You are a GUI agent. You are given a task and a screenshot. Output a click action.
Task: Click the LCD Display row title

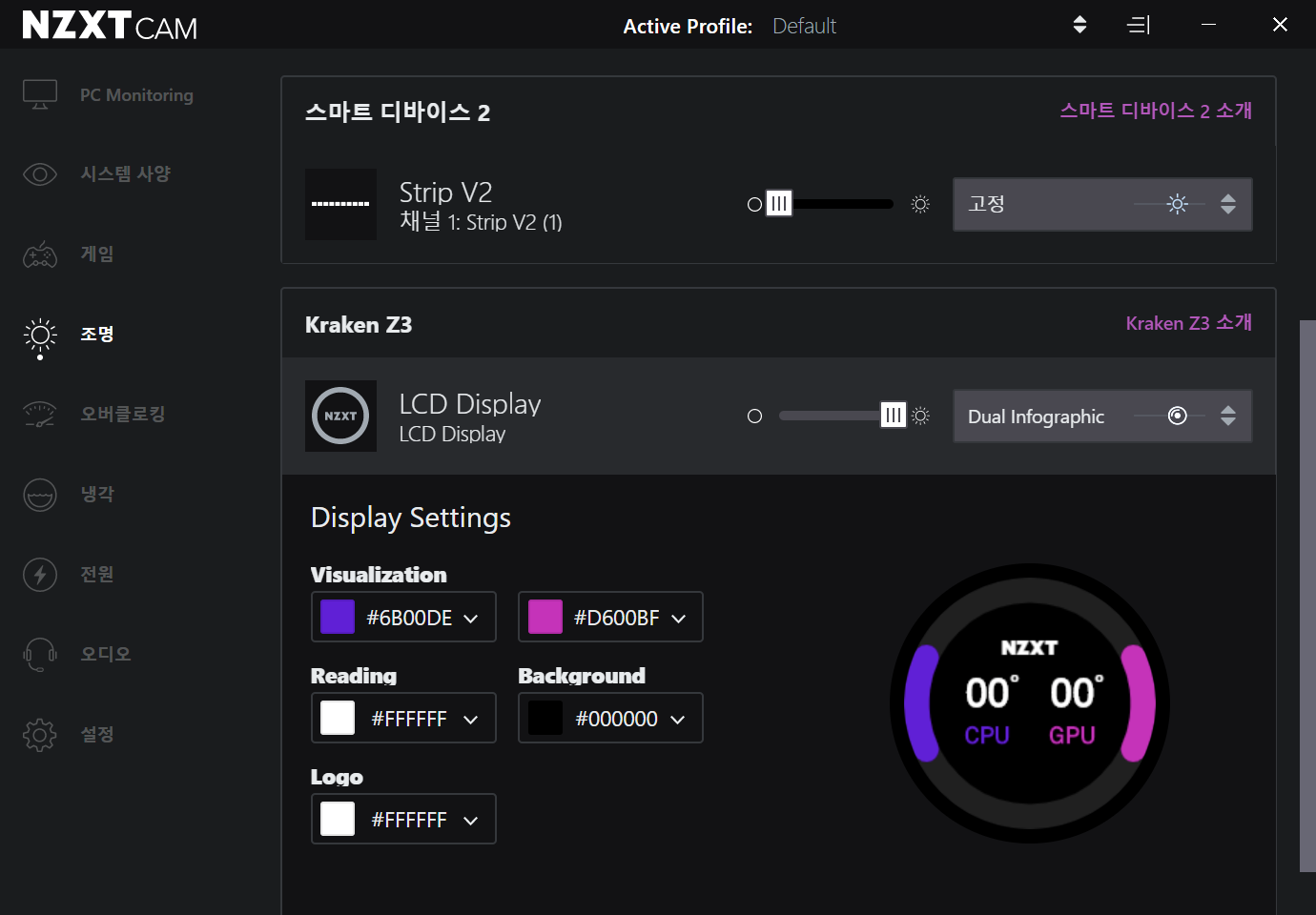470,404
